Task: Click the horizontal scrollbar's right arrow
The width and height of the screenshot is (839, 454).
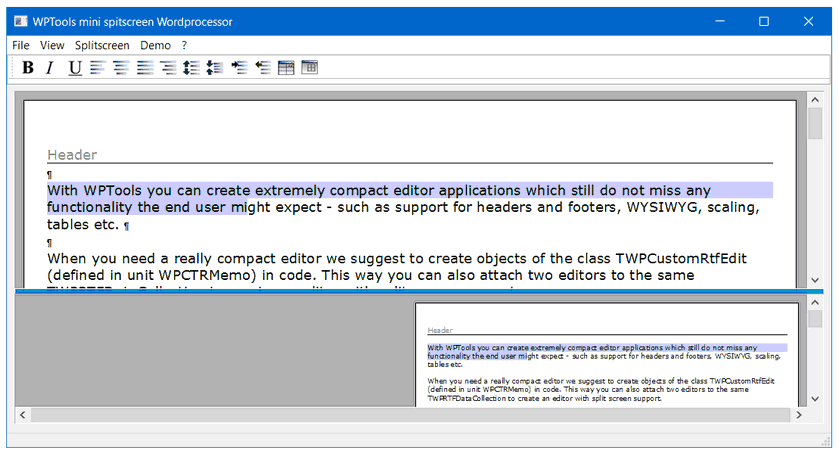Action: click(x=801, y=414)
